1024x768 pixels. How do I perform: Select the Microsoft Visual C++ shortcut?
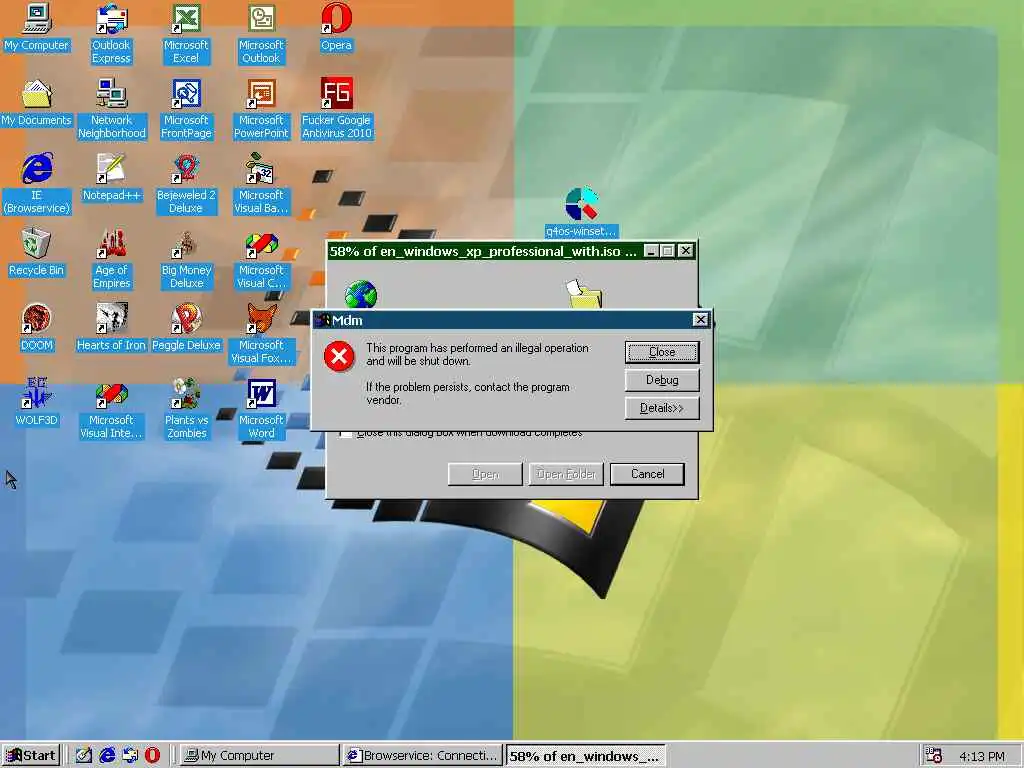point(261,259)
